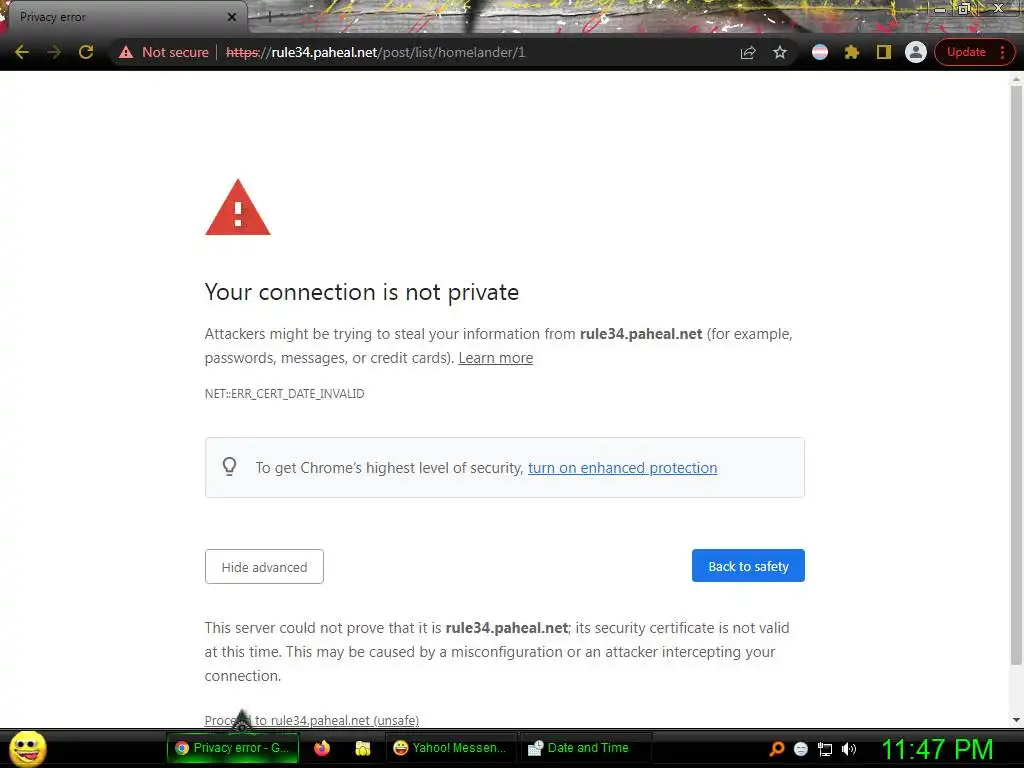Click the red warning triangle graphic
1024x768 pixels.
tap(238, 208)
